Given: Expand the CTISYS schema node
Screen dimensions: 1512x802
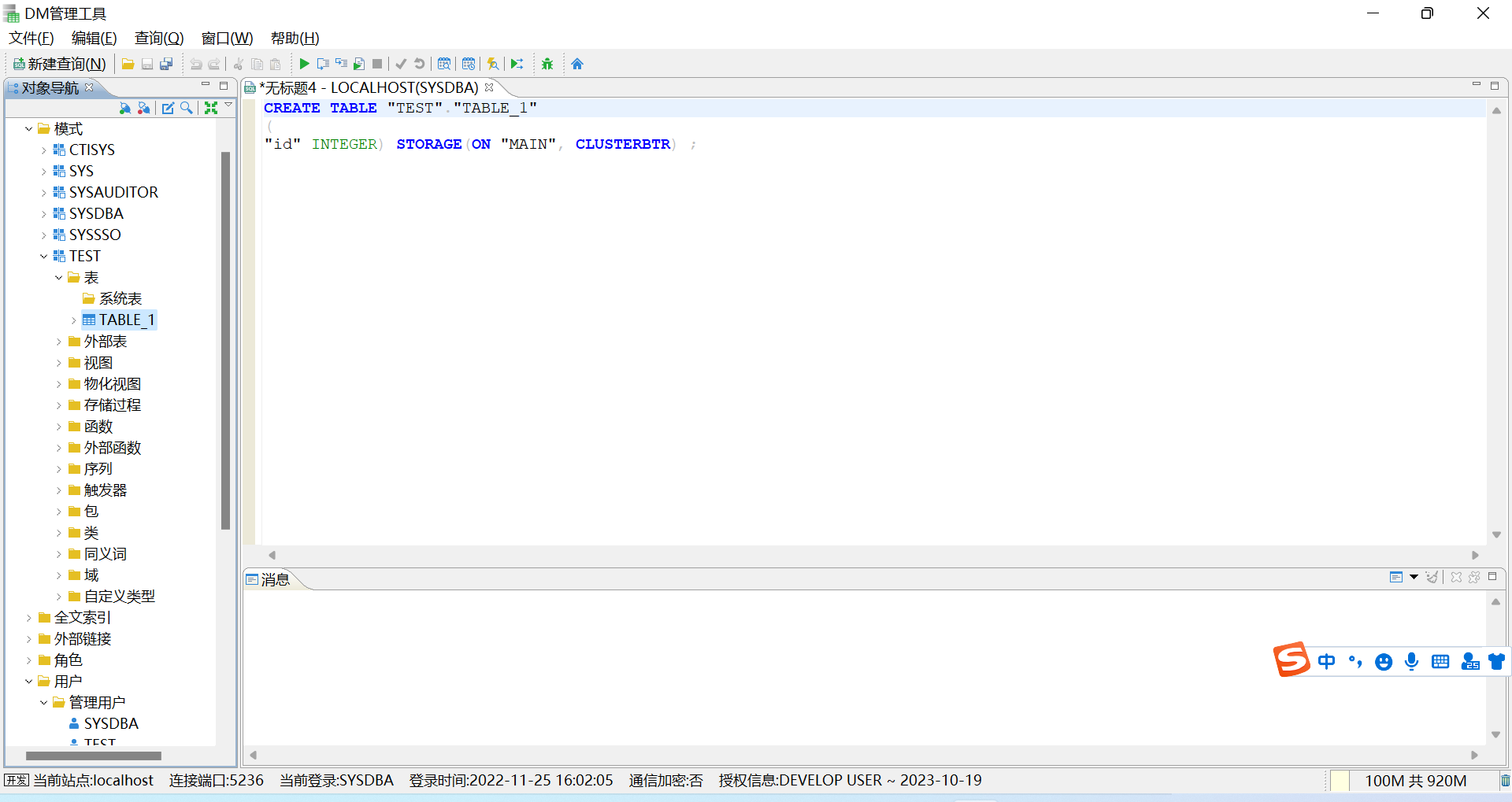Looking at the screenshot, I should (43, 150).
